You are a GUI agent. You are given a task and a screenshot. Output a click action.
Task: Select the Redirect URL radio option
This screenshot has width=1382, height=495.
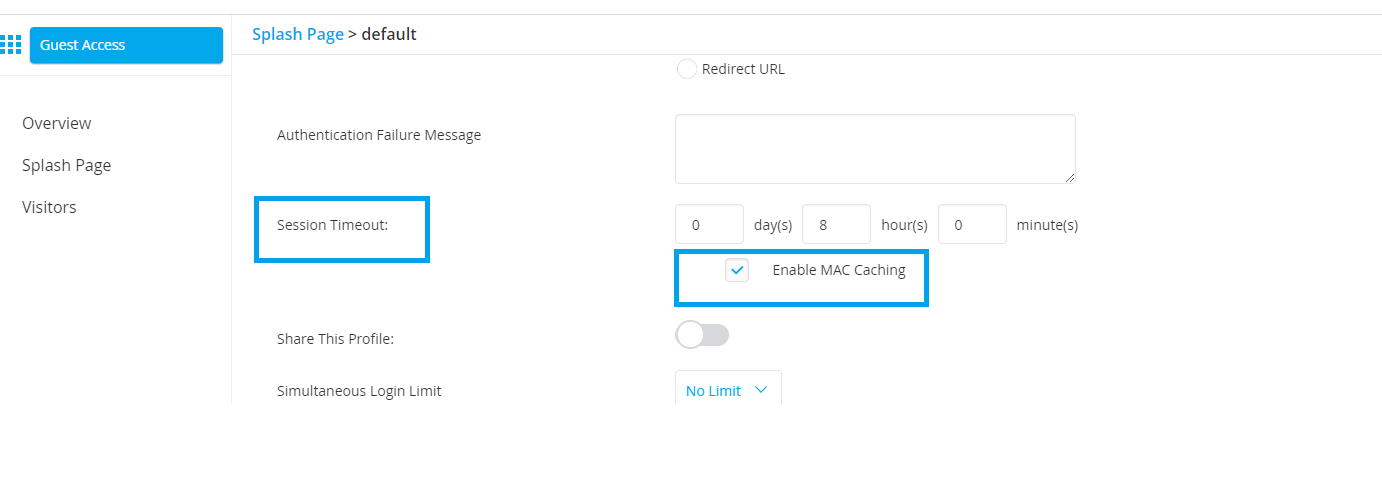click(687, 69)
